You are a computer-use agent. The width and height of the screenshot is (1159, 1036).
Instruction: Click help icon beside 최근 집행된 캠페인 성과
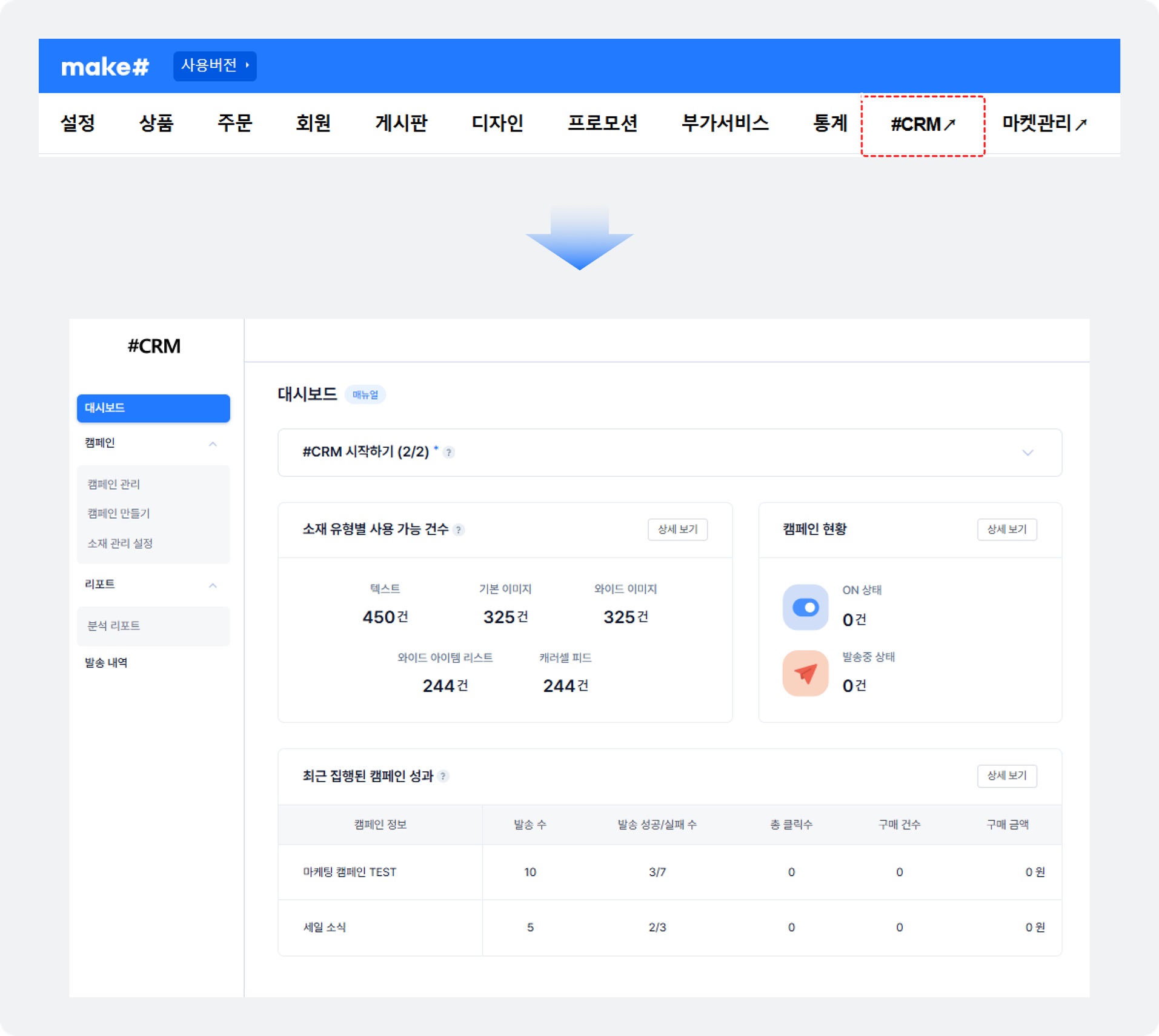(443, 776)
